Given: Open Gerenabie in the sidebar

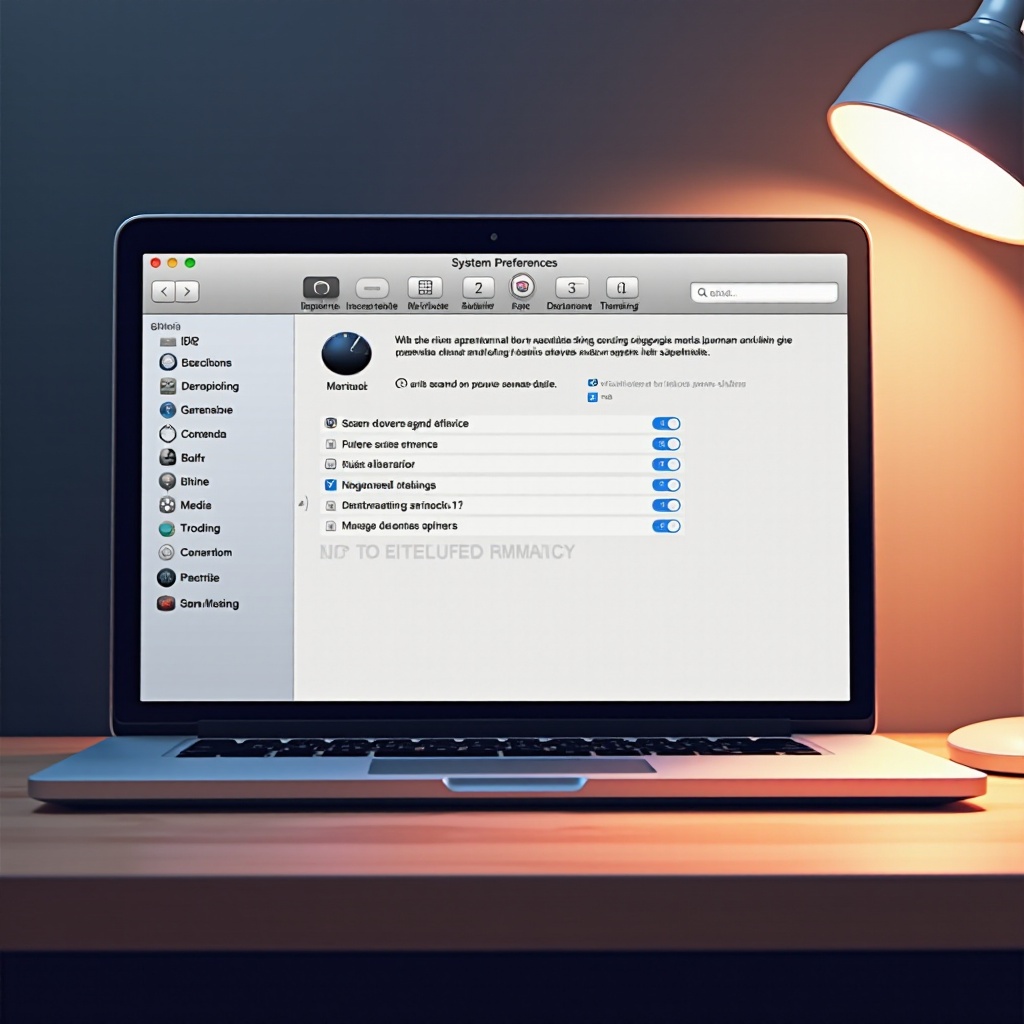Looking at the screenshot, I should pos(196,409).
